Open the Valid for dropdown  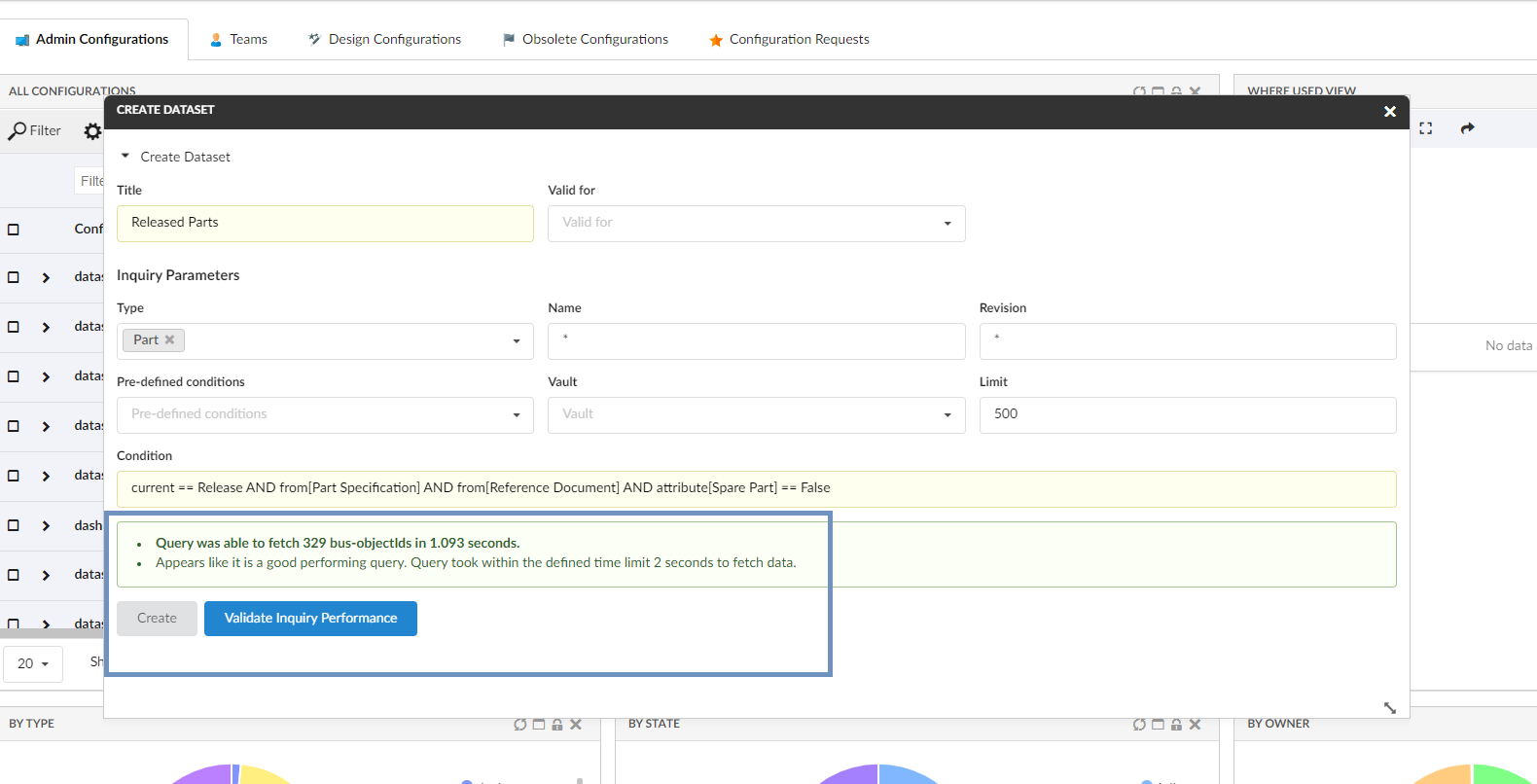[x=756, y=224]
